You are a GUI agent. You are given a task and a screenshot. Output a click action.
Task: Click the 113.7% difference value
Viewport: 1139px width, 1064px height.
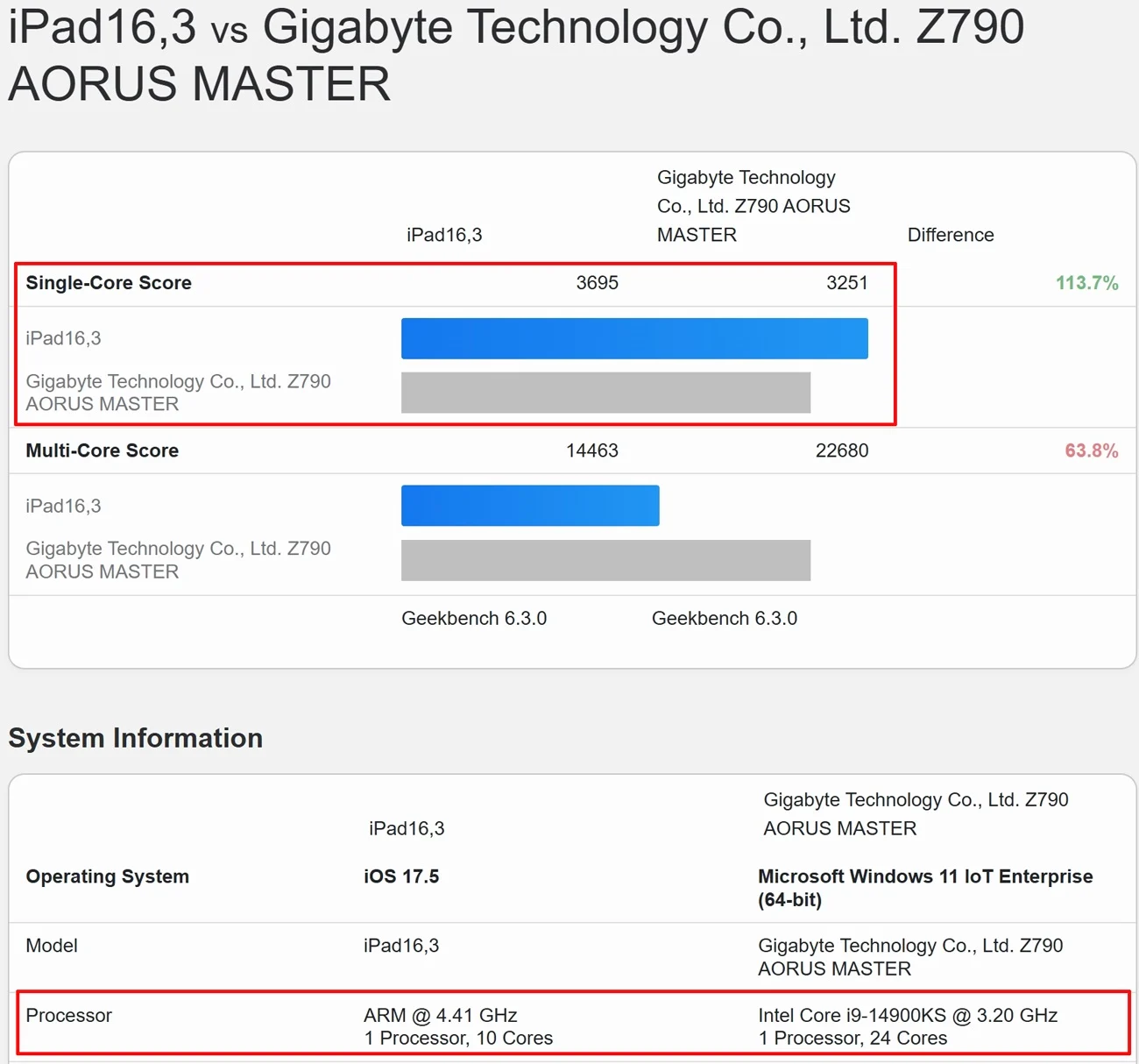[x=1086, y=283]
